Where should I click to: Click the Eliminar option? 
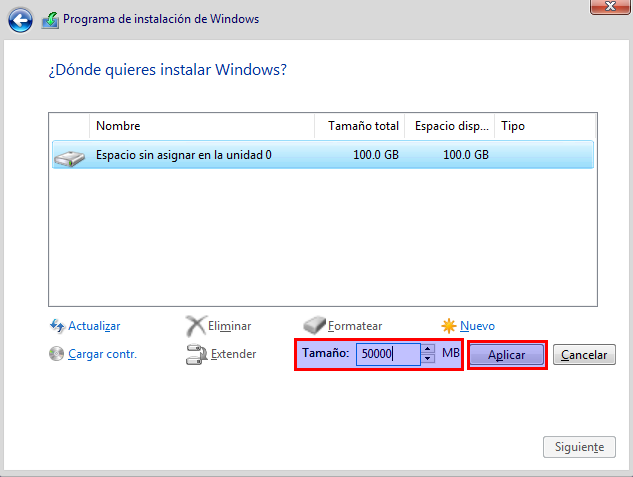pyautogui.click(x=229, y=326)
